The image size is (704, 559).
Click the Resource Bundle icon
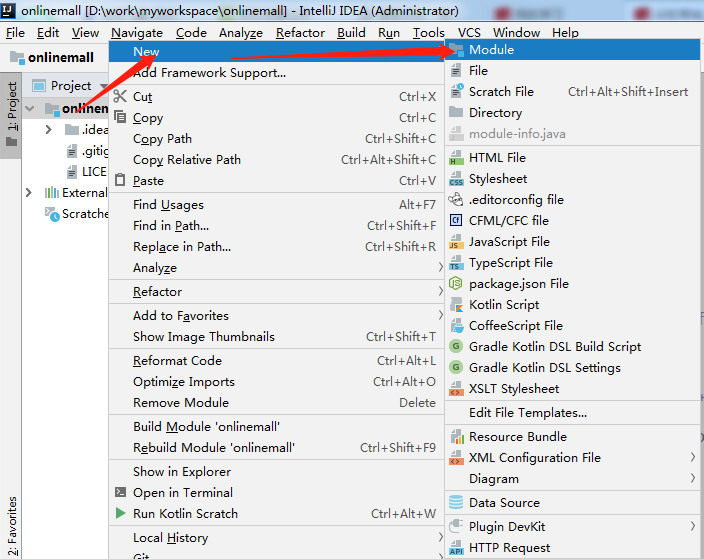tap(457, 437)
